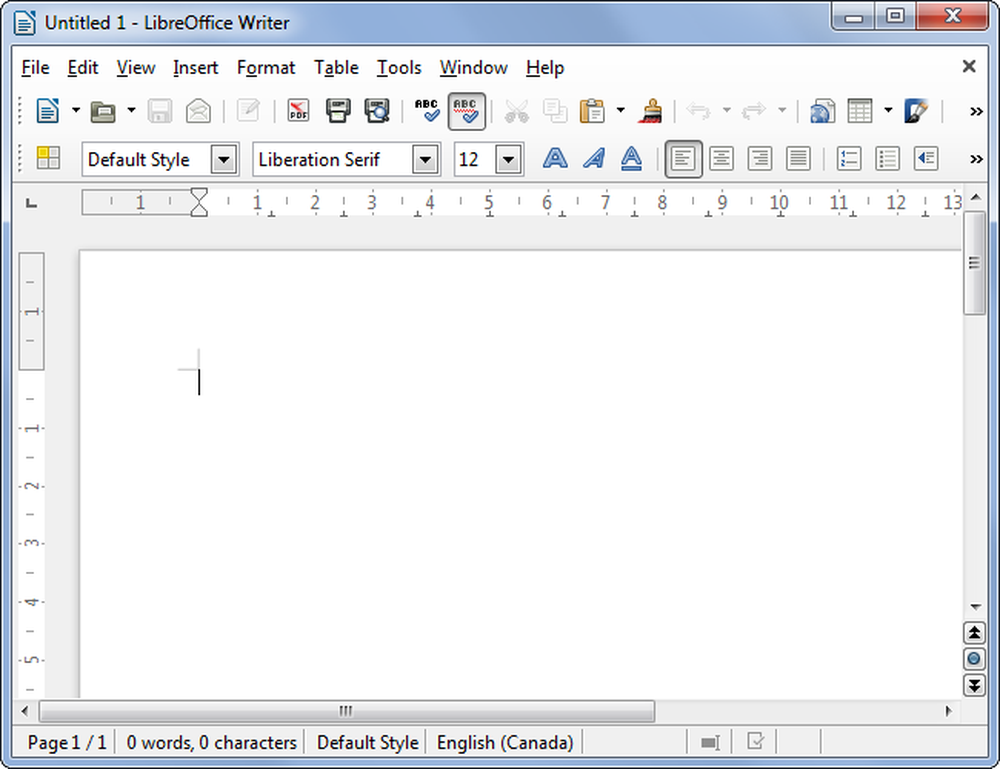Activate Clone Formatting paintbrush

[x=650, y=111]
